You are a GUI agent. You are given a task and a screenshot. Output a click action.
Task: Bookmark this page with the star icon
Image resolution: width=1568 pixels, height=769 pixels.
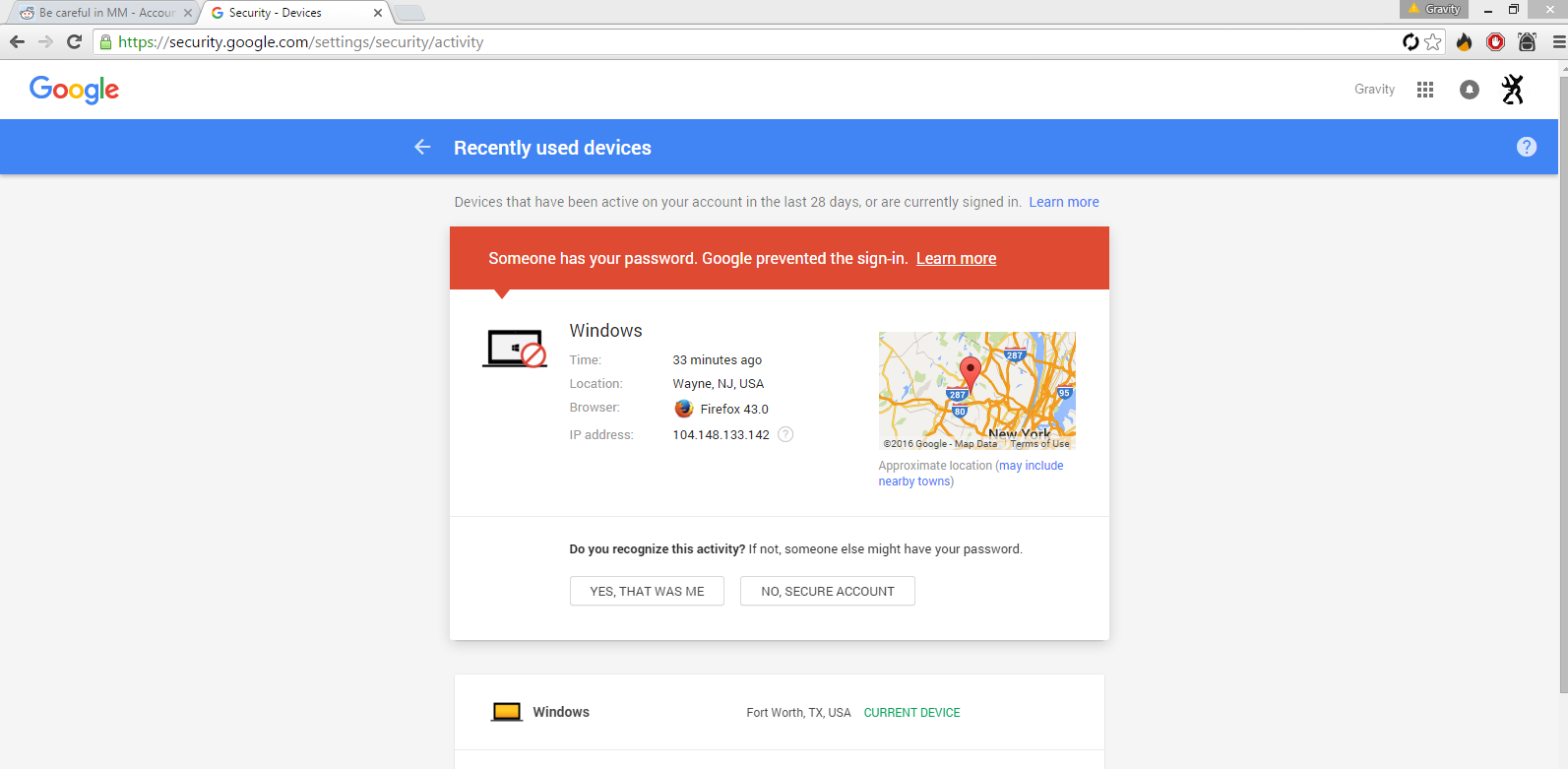1433,41
